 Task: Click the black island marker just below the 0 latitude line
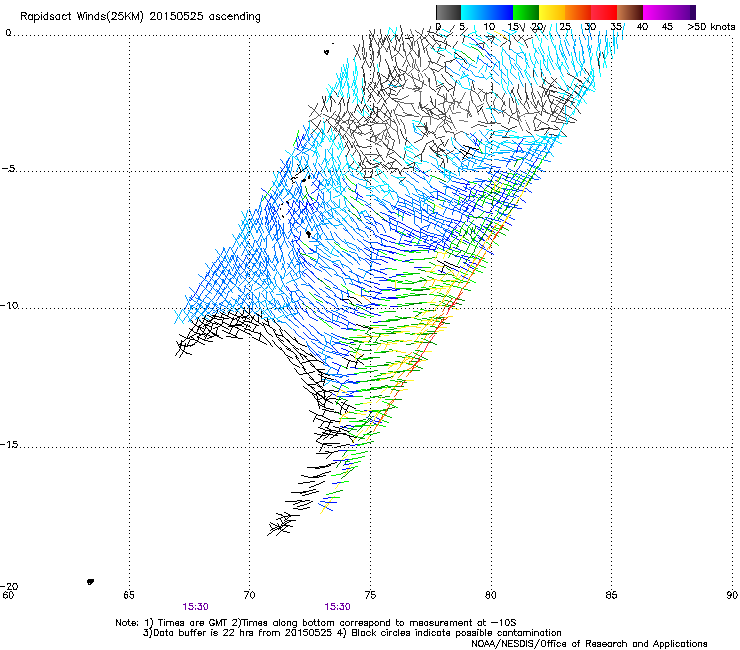pyautogui.click(x=327, y=52)
